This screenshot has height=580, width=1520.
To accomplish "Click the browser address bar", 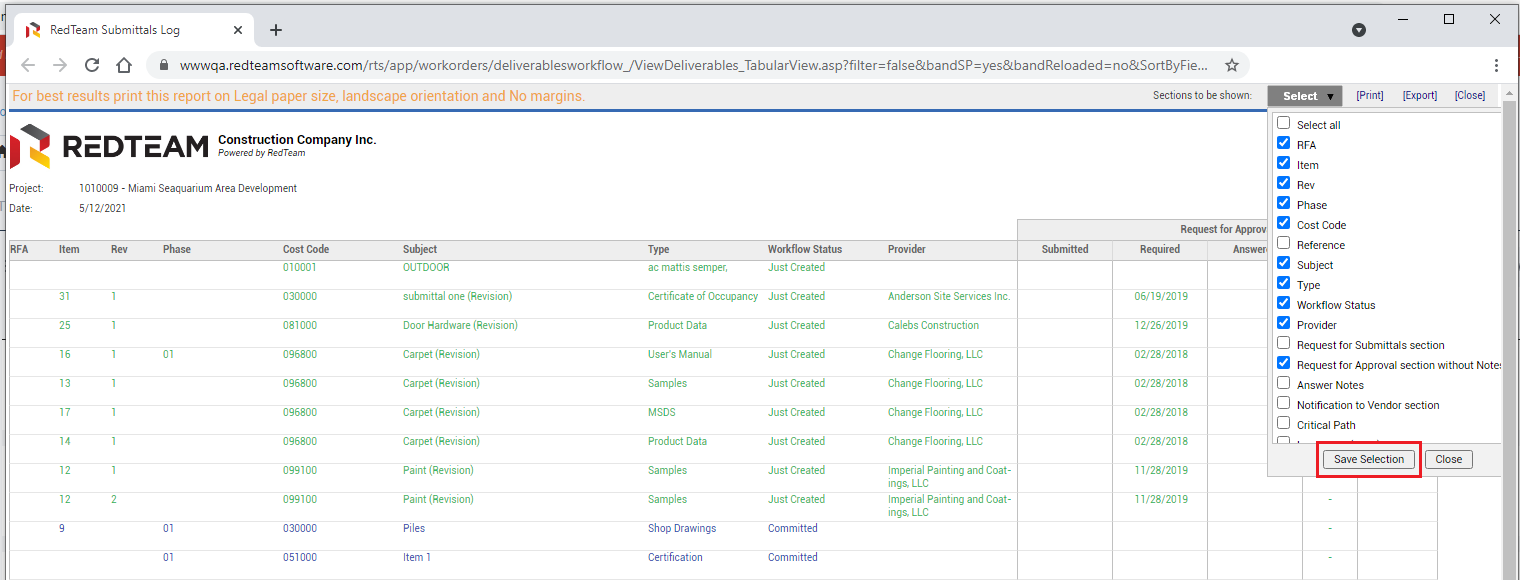I will 690,65.
